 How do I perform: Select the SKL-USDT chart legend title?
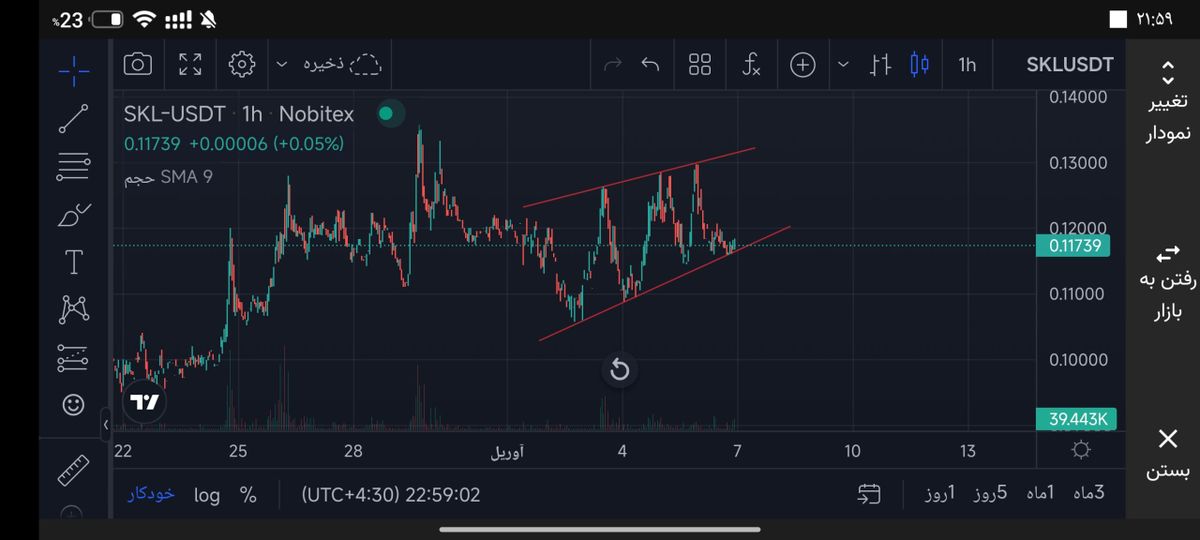tap(239, 114)
